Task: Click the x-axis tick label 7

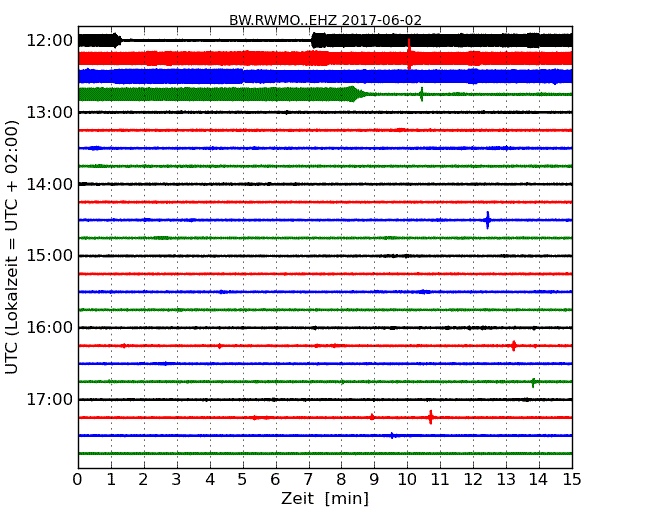Action: coord(308,480)
